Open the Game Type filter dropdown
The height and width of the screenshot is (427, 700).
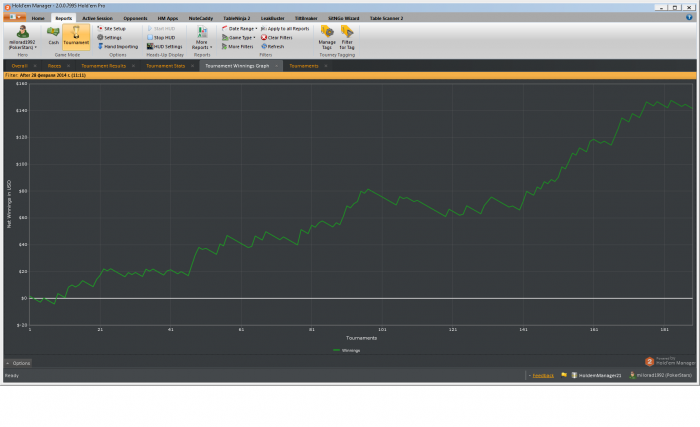[x=239, y=38]
